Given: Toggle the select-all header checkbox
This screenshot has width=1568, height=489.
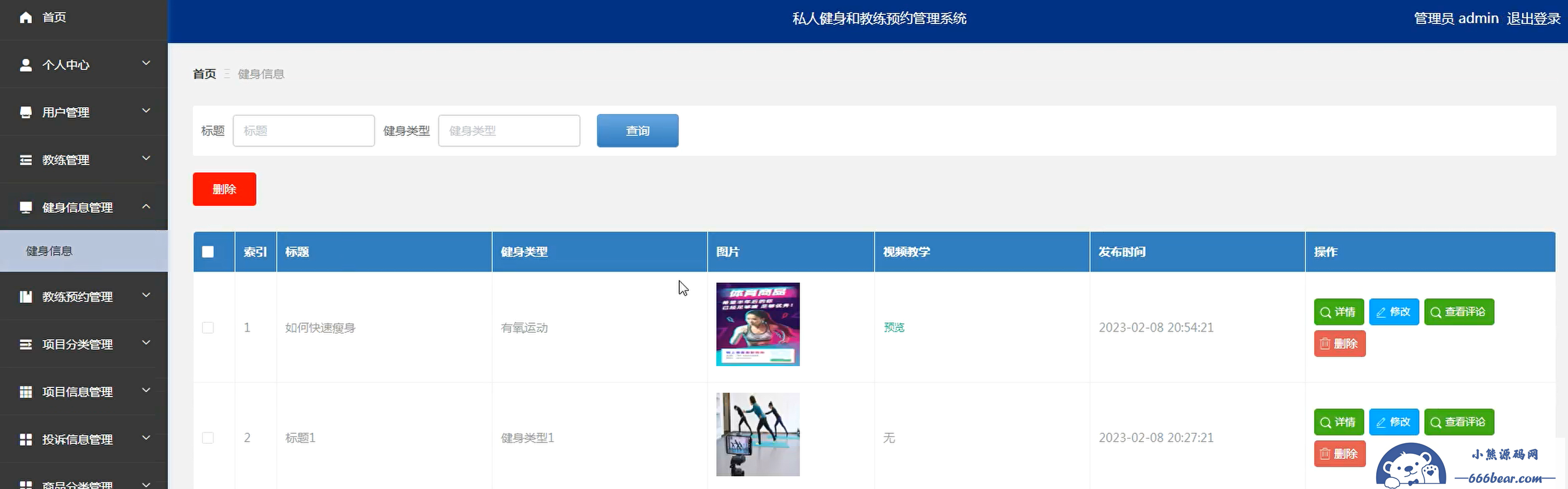Looking at the screenshot, I should (x=208, y=252).
